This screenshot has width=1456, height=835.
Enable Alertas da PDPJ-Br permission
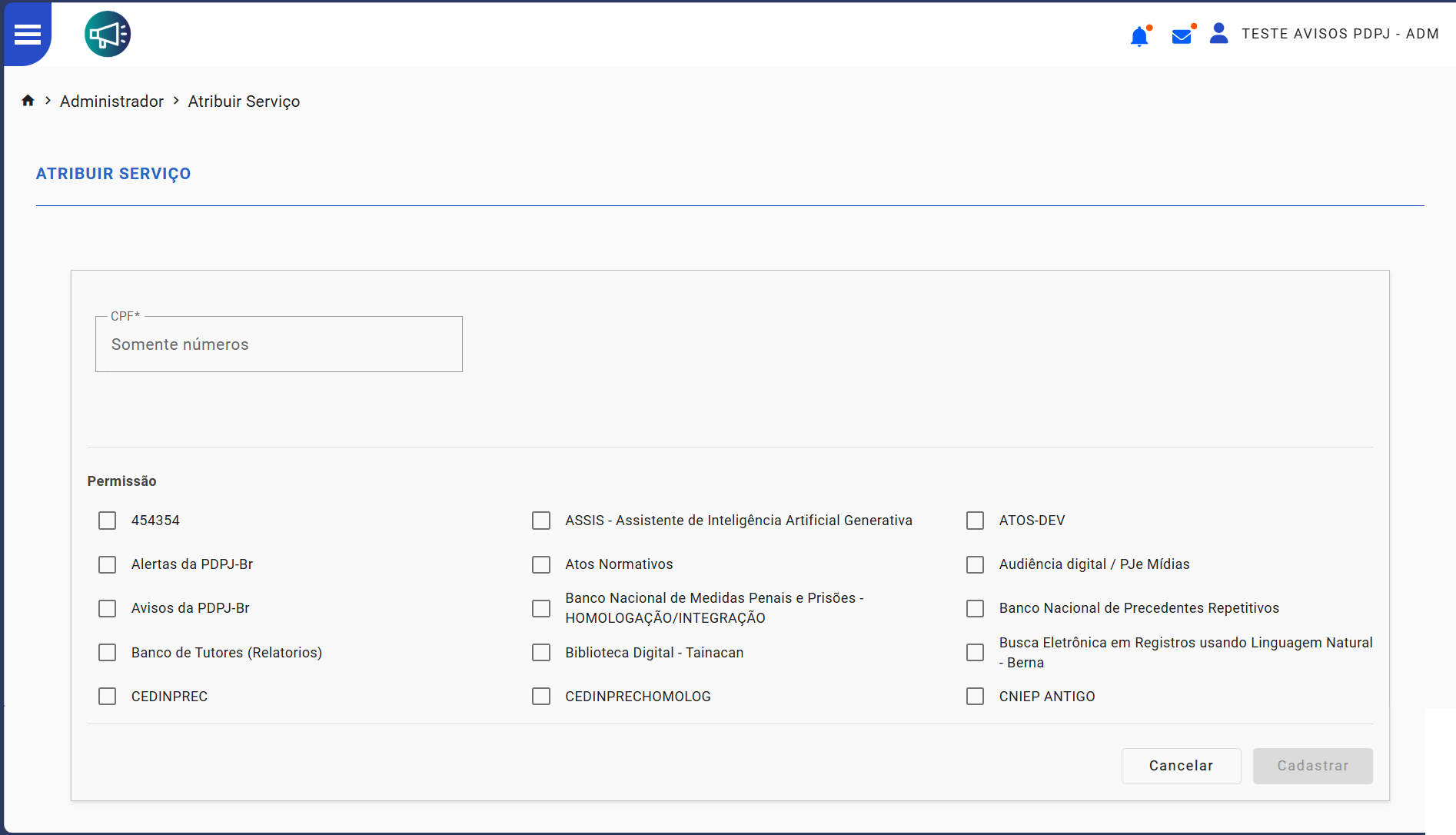coord(108,564)
